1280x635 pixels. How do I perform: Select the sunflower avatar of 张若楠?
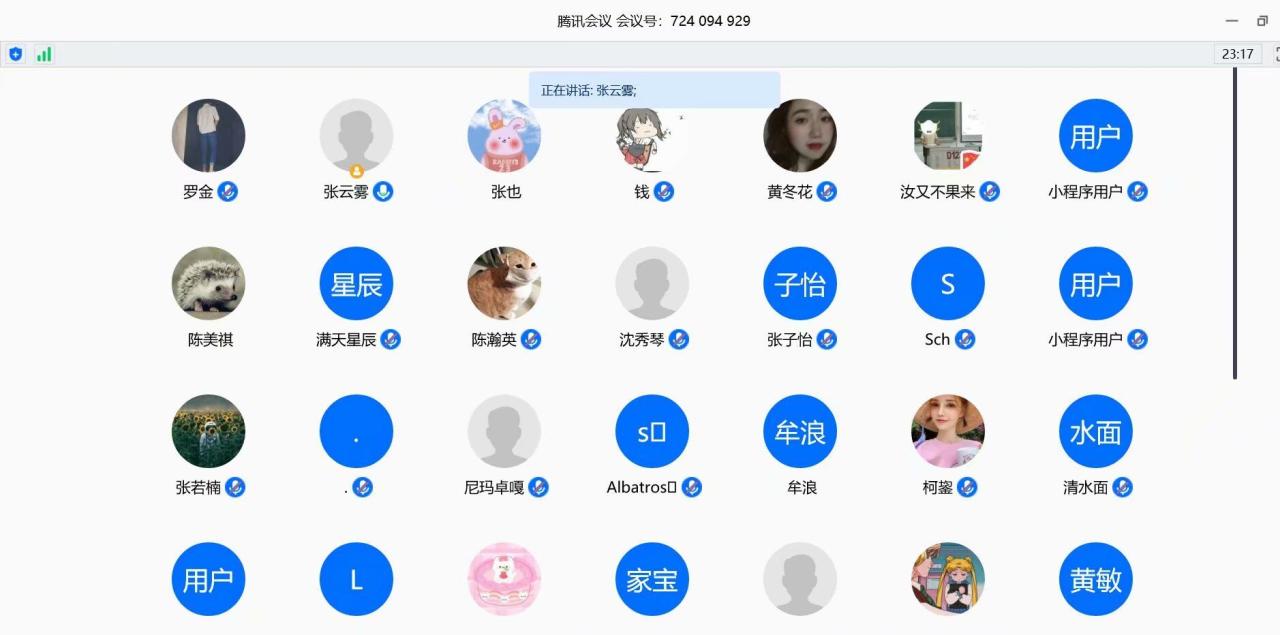pos(208,431)
